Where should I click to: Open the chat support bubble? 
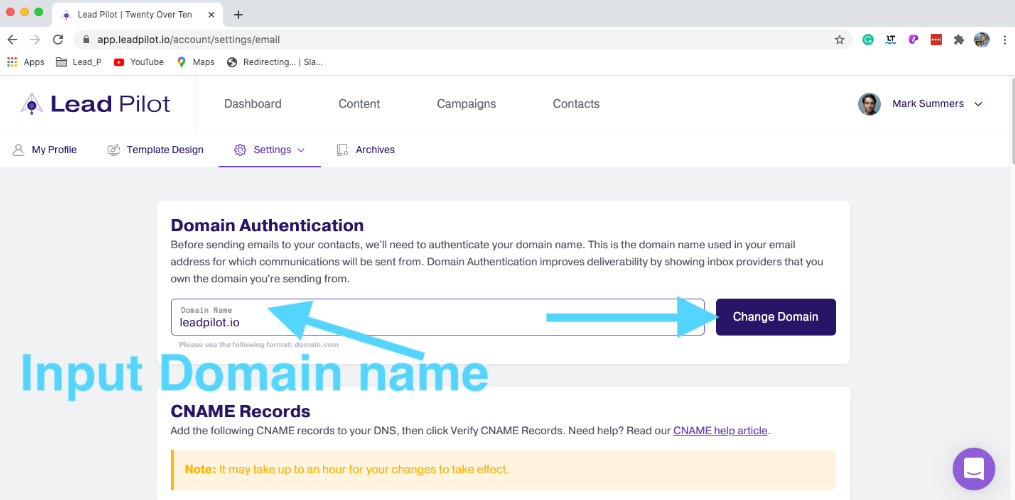[974, 469]
